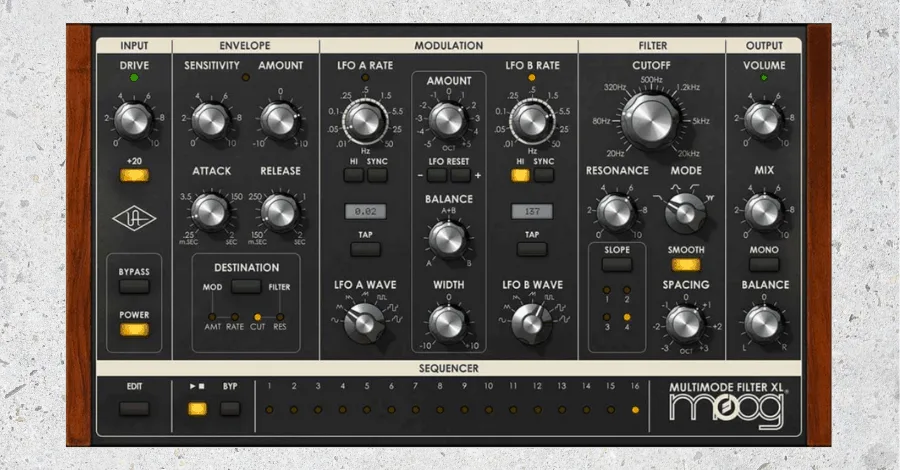The height and width of the screenshot is (470, 900).
Task: Select slope indicator 4
Action: pos(627,317)
